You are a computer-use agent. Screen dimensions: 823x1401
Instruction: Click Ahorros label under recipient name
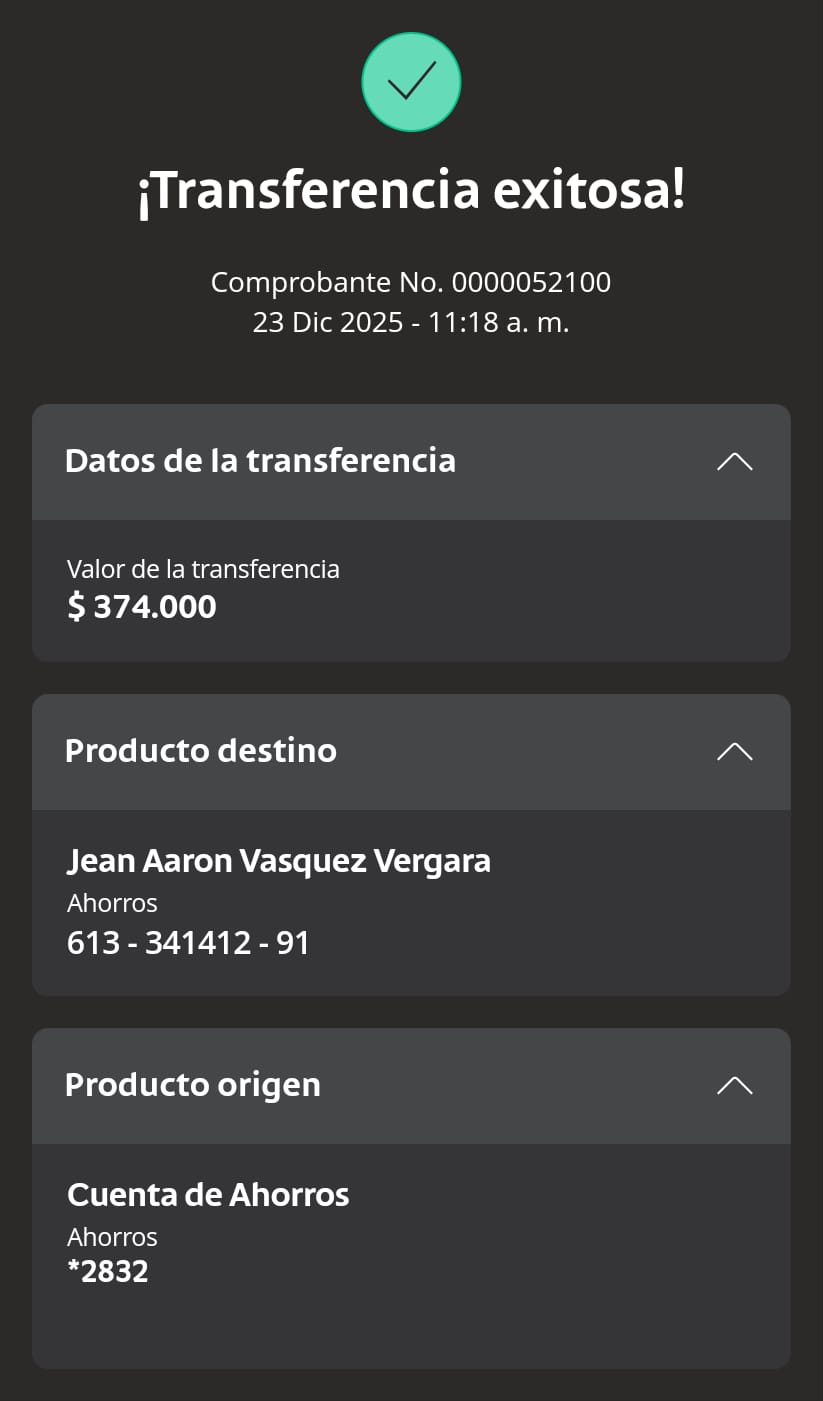coord(112,903)
